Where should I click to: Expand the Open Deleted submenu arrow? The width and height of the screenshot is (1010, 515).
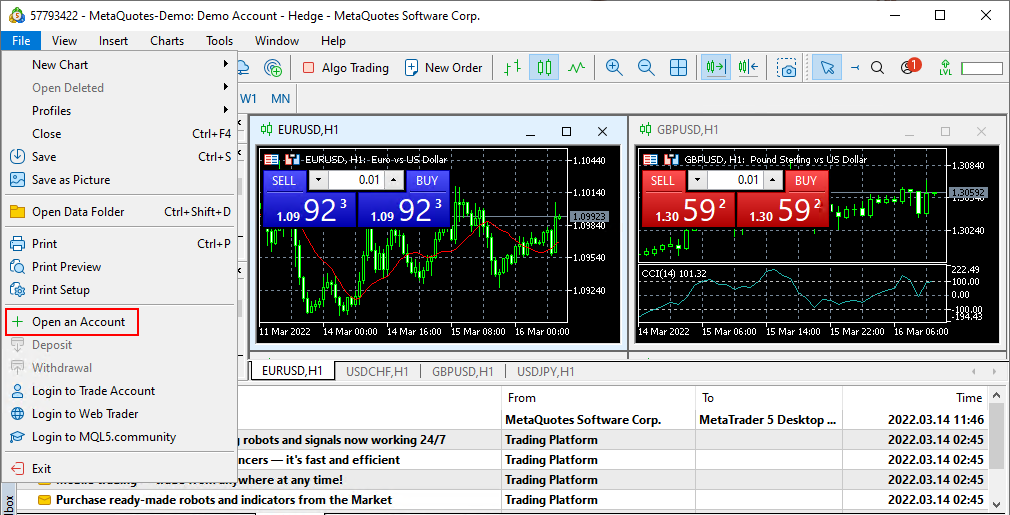[x=226, y=87]
